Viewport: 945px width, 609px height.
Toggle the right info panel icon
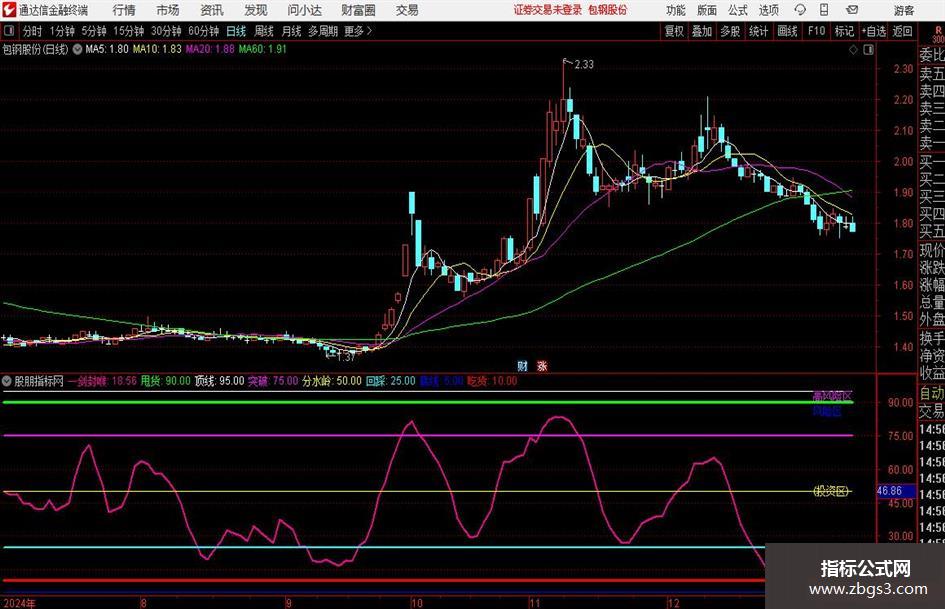coord(868,50)
